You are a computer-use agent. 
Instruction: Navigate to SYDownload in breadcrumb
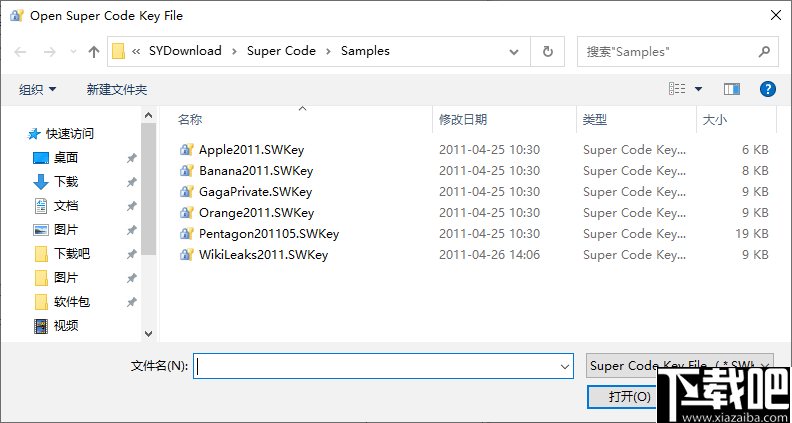pos(185,51)
